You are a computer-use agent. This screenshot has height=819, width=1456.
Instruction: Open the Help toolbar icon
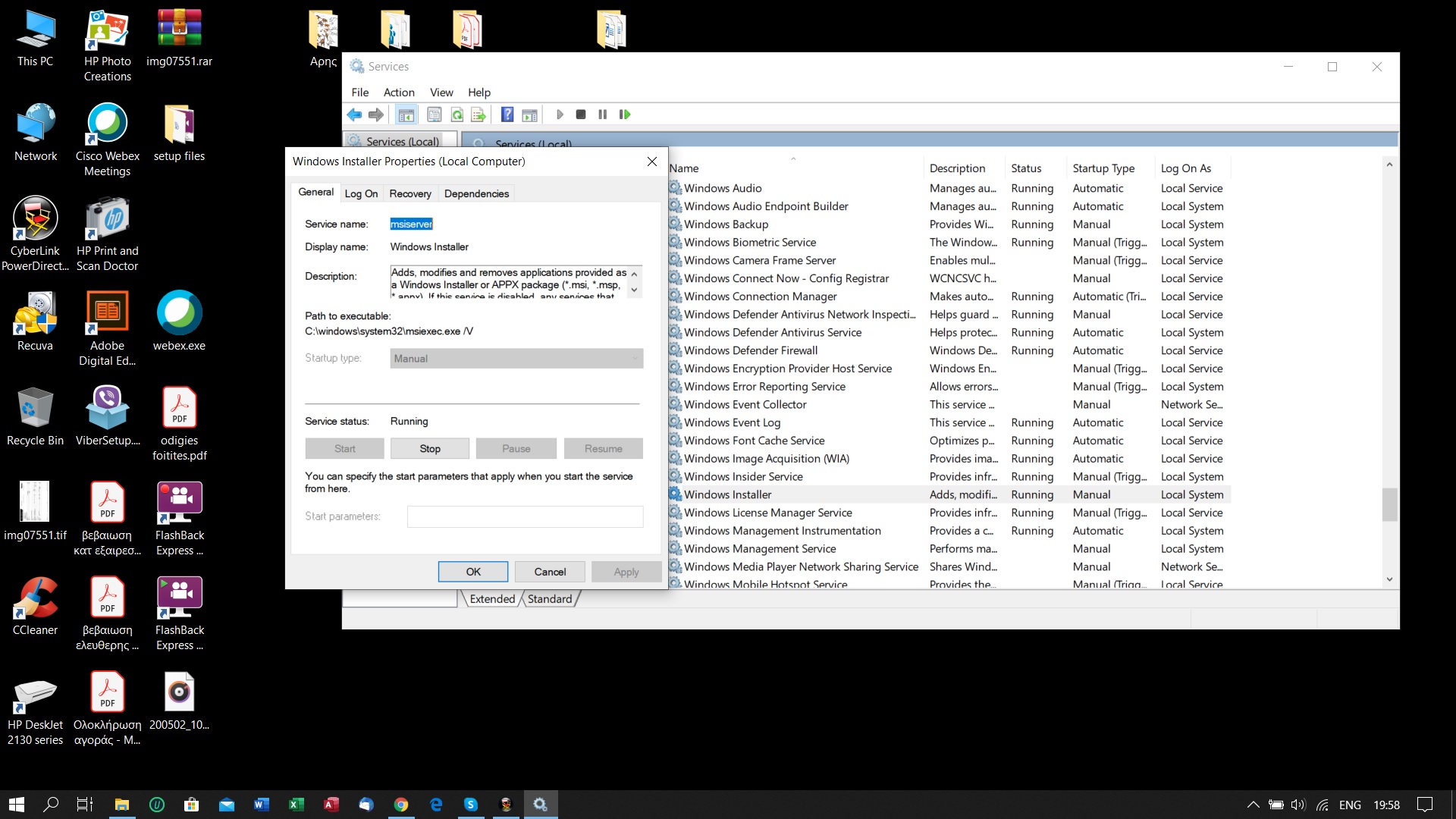pyautogui.click(x=507, y=115)
